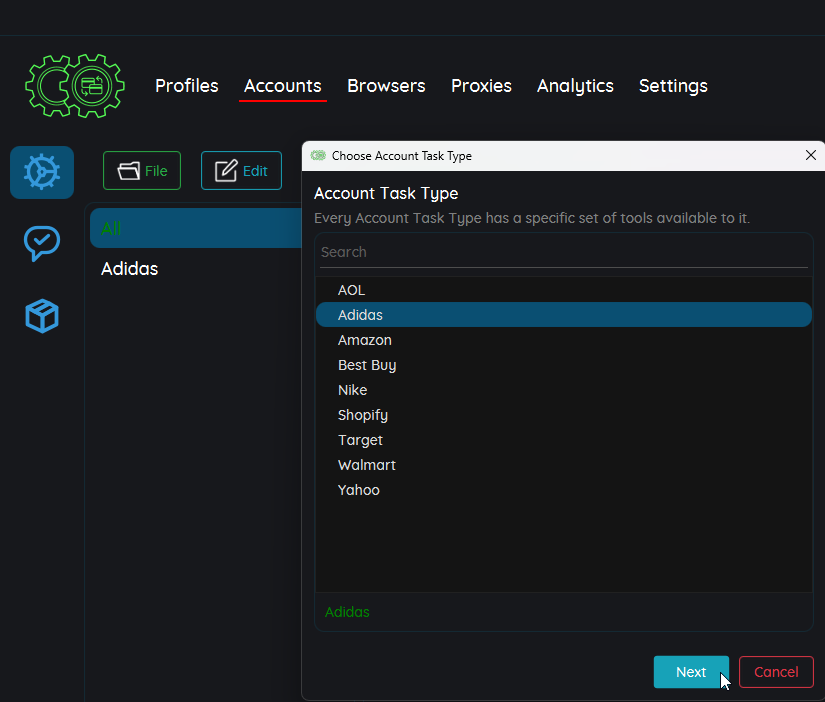
Task: Choose Amazon as account task type
Action: 365,340
